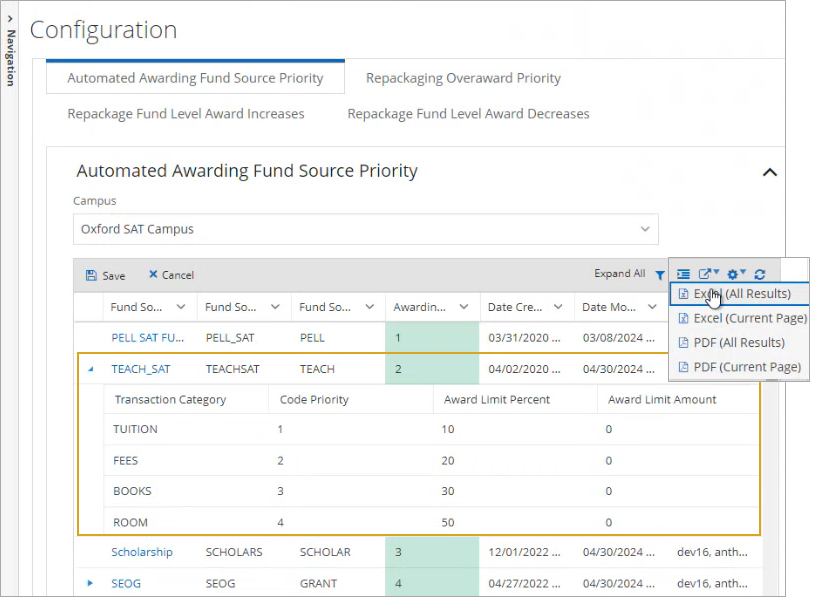820x597 pixels.
Task: Click the Save floppy disk icon
Action: 91,275
